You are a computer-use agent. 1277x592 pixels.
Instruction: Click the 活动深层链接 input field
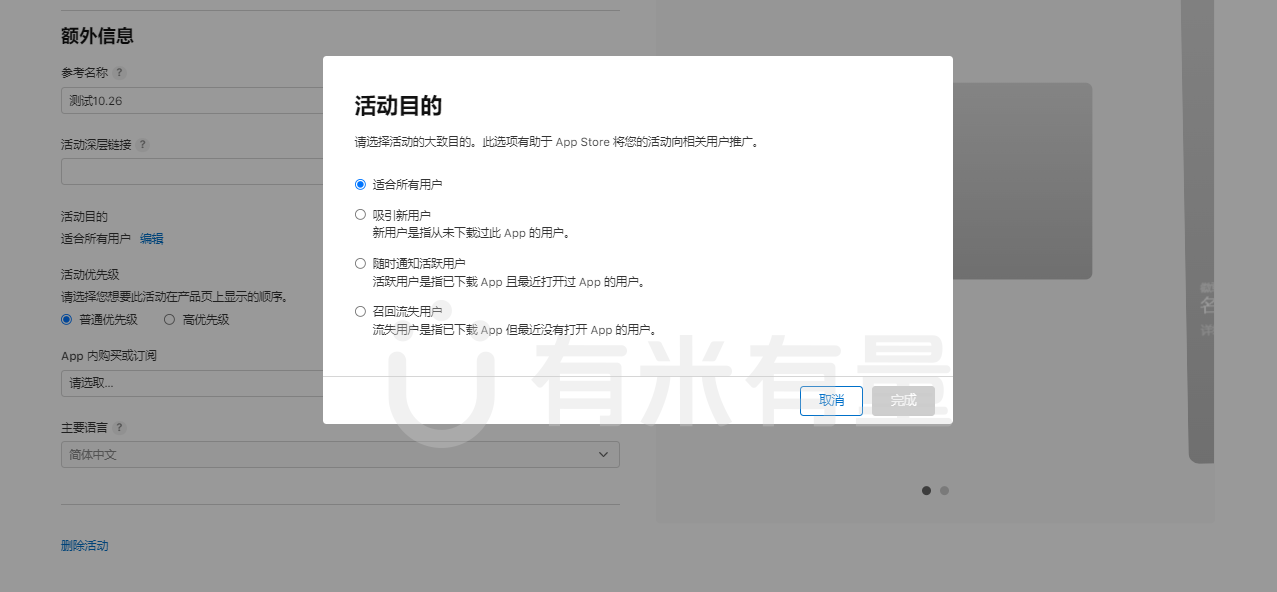point(192,172)
